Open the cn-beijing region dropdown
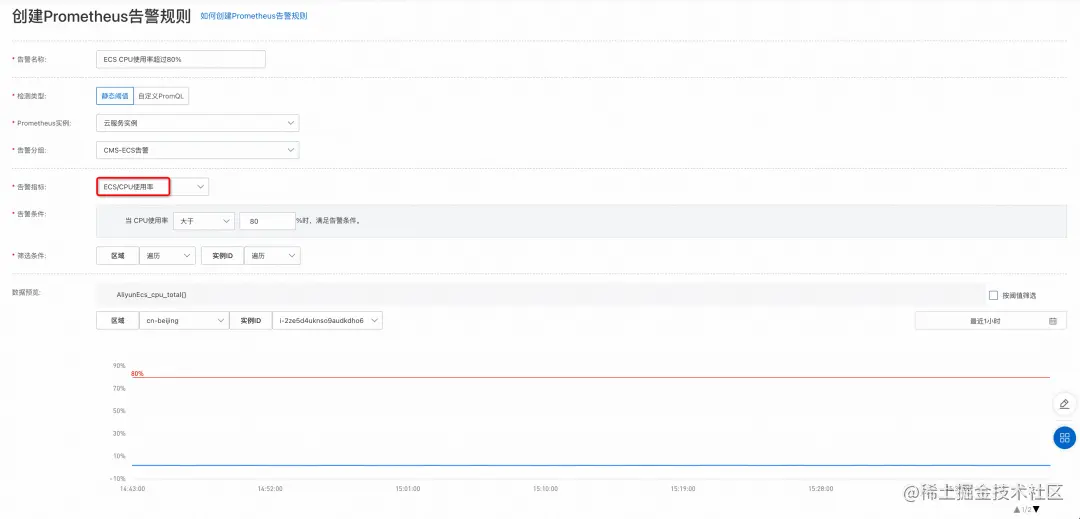Image resolution: width=1080 pixels, height=519 pixels. (x=183, y=321)
